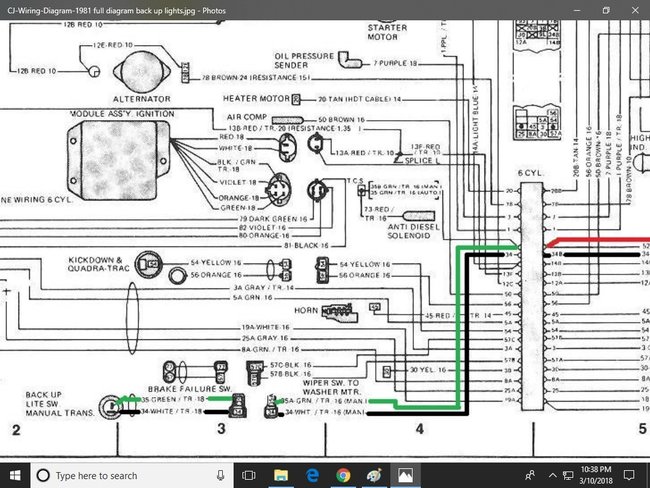This screenshot has width=650, height=488.
Task: Activate the microphone voice search icon
Action: click(x=221, y=475)
